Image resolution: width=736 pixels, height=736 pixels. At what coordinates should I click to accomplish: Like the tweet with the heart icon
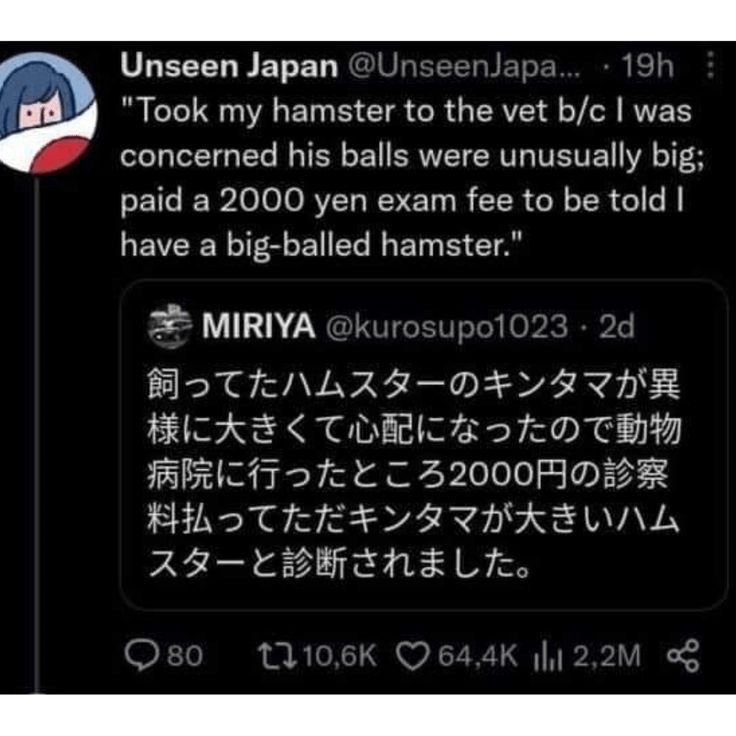click(x=411, y=655)
